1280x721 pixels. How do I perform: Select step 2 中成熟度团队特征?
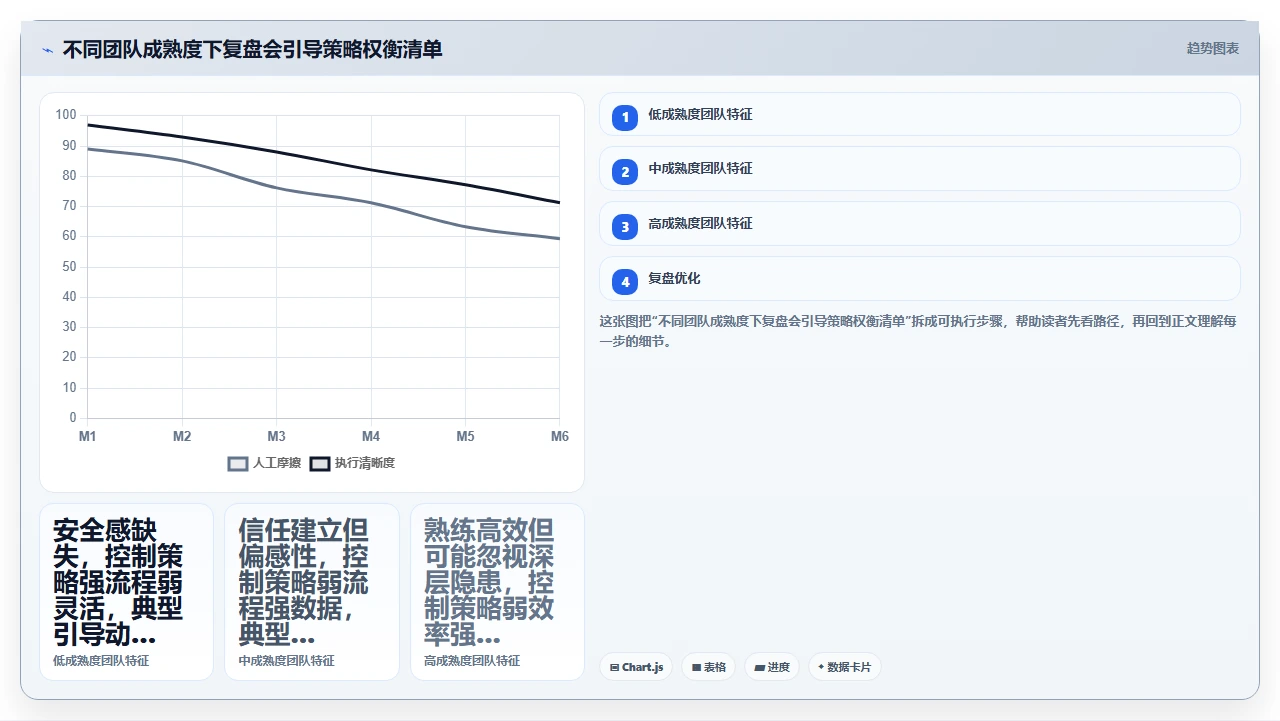919,169
